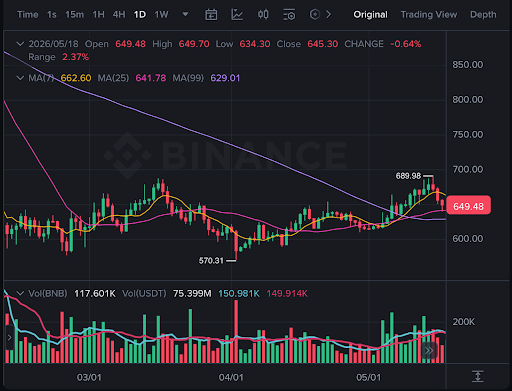The height and width of the screenshot is (391, 512).
Task: Click the 03/01 date axis label
Action: point(89,377)
